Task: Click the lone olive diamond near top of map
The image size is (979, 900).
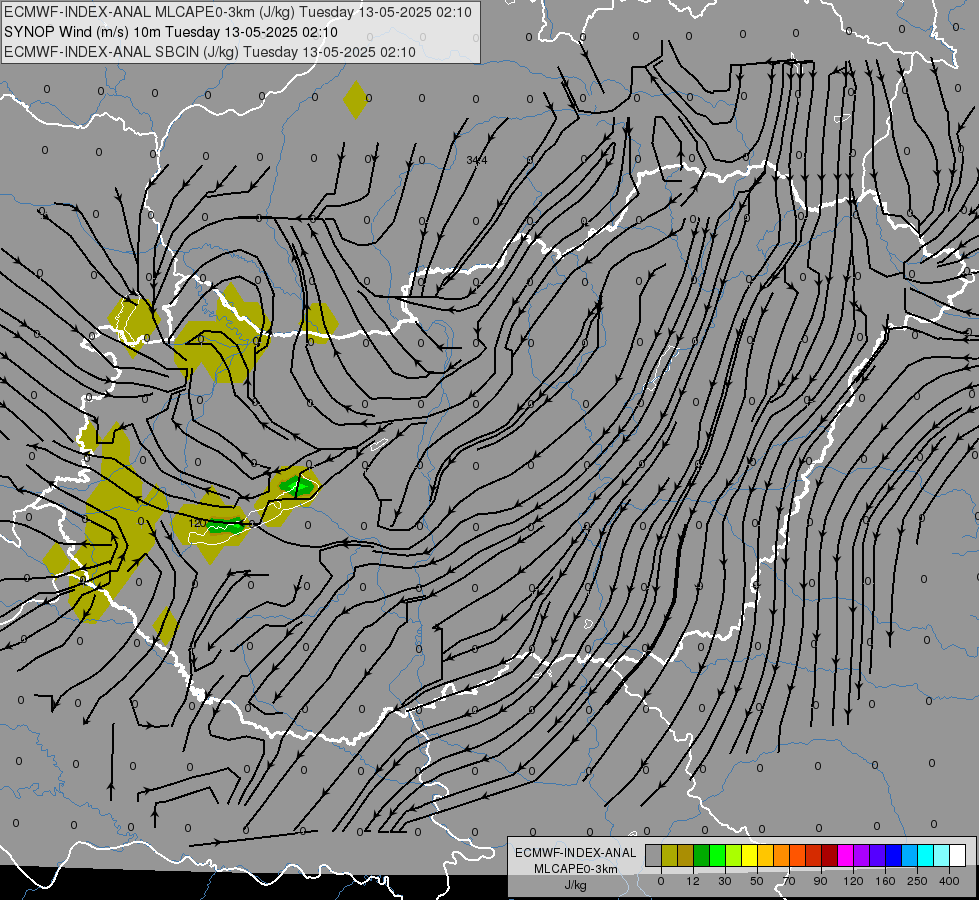Action: 355,100
